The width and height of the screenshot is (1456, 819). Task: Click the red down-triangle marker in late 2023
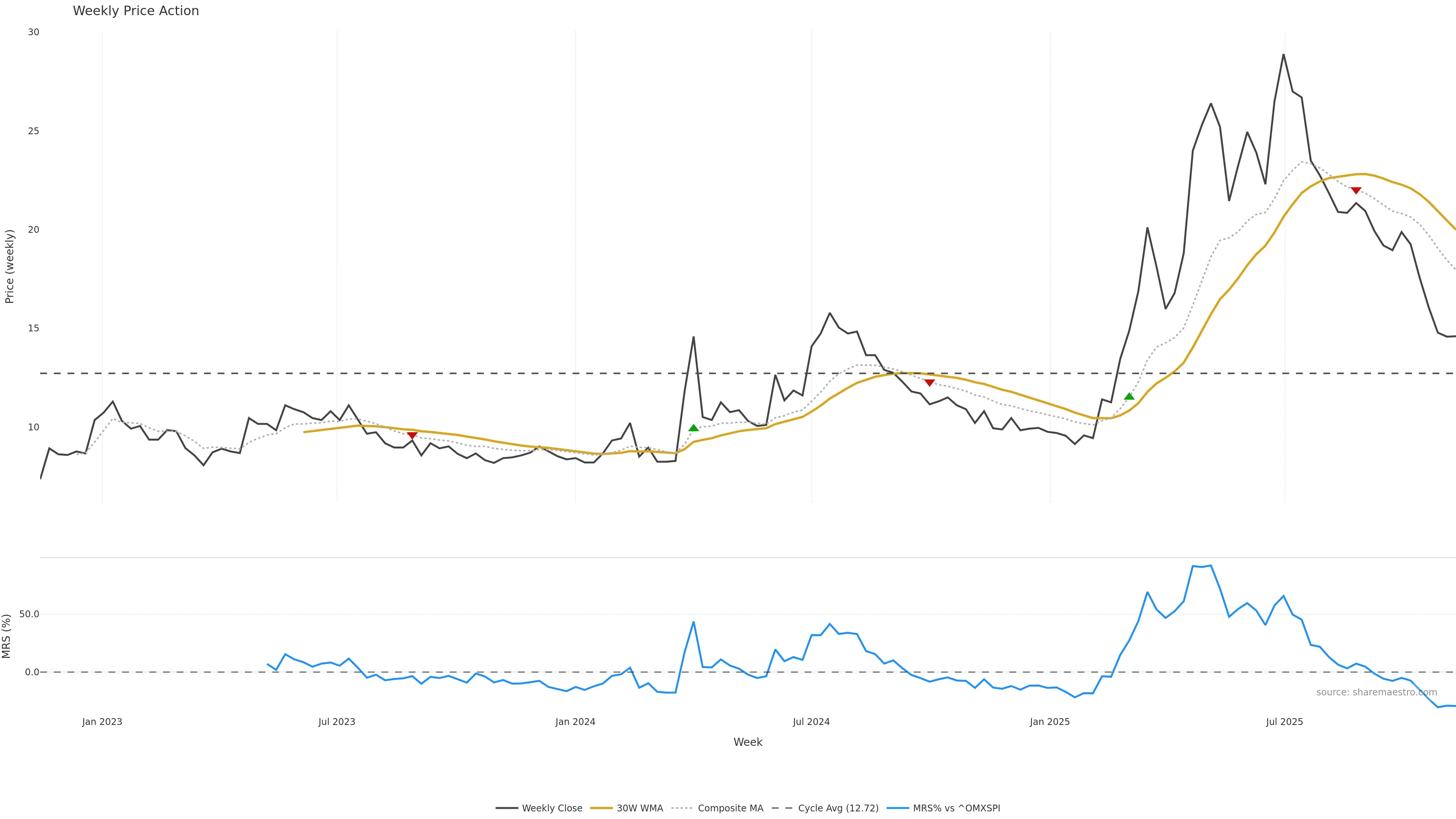pyautogui.click(x=412, y=436)
